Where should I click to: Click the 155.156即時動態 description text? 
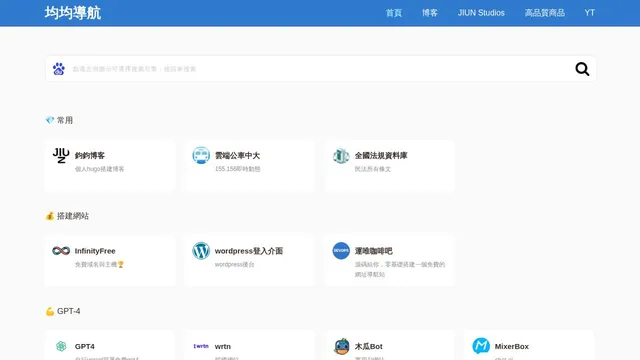(x=238, y=169)
